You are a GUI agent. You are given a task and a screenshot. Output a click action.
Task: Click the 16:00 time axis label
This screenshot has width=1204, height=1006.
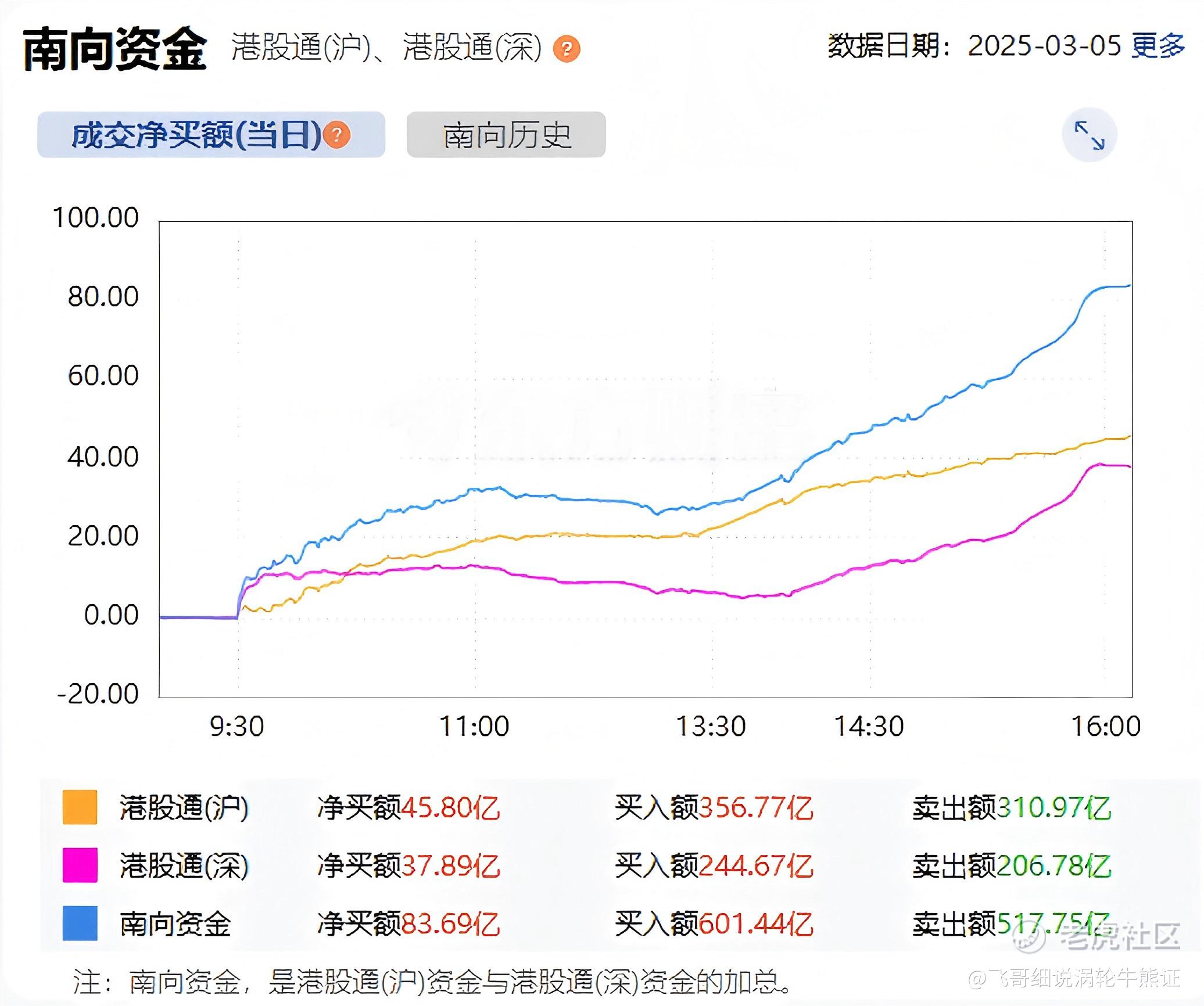(x=1106, y=727)
